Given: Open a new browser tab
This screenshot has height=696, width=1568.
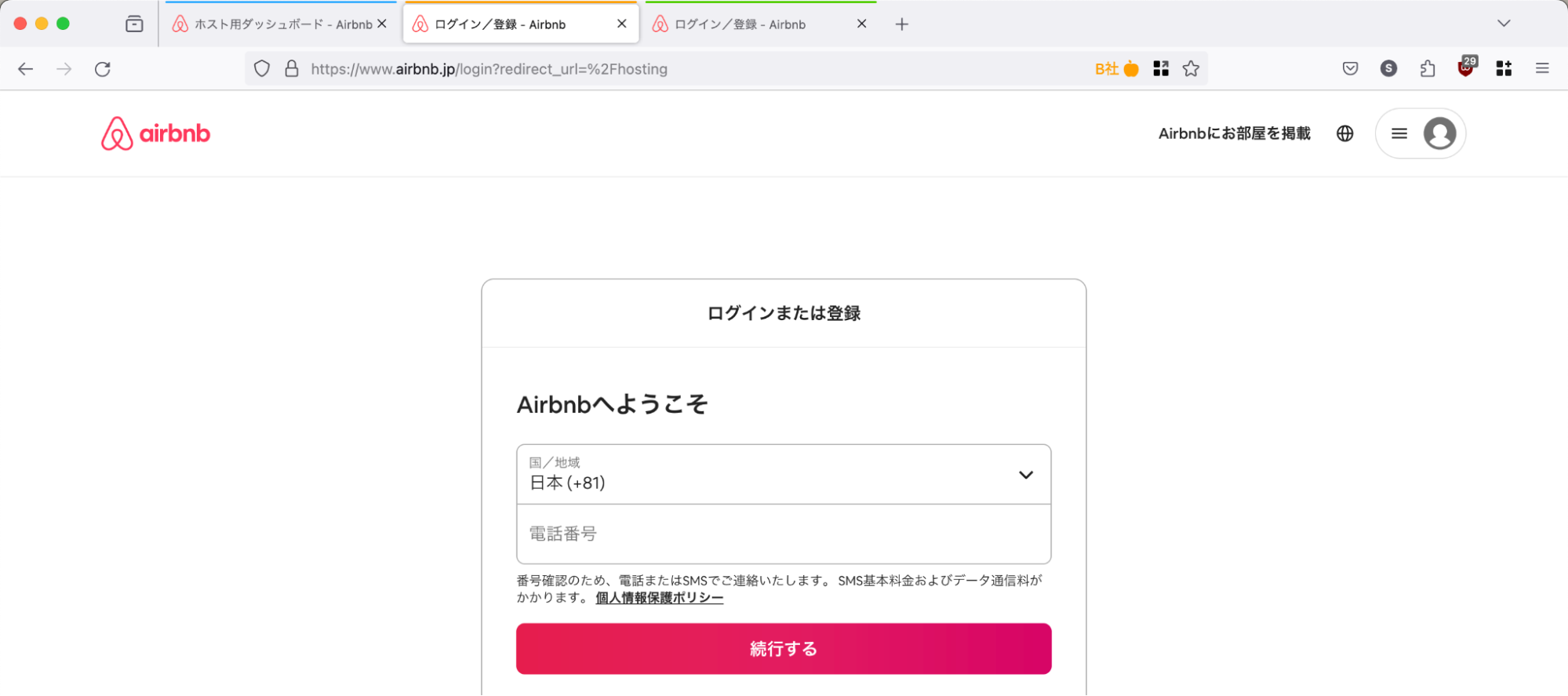Looking at the screenshot, I should point(902,24).
